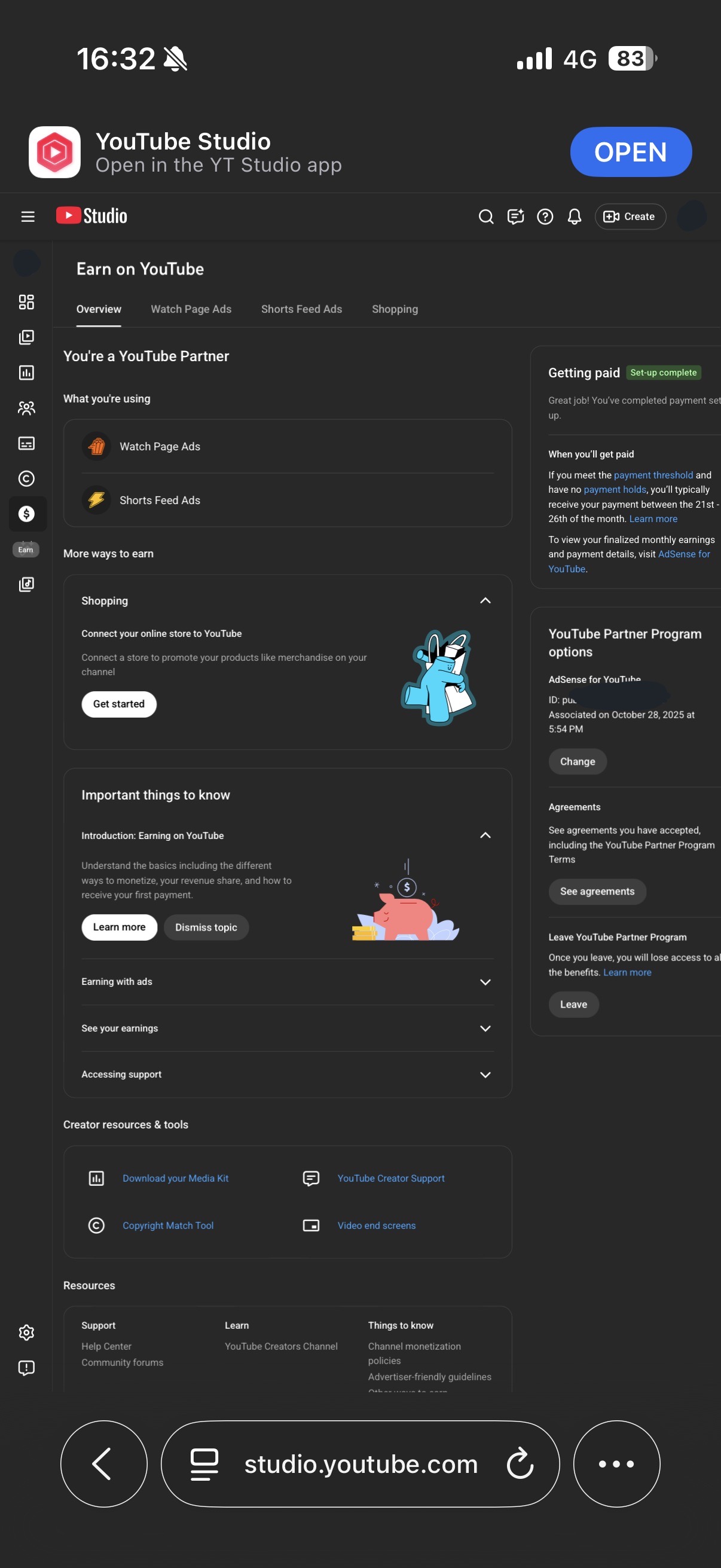Open Settings gear in the sidebar
The image size is (721, 1568).
[x=26, y=1332]
